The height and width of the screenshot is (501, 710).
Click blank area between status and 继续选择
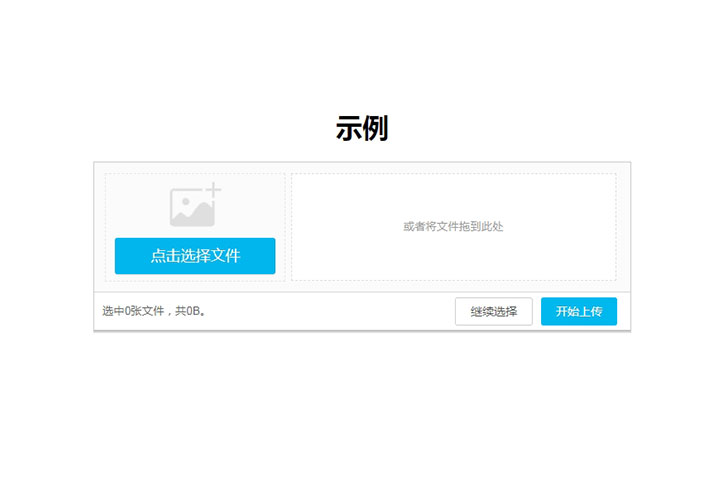tap(330, 312)
